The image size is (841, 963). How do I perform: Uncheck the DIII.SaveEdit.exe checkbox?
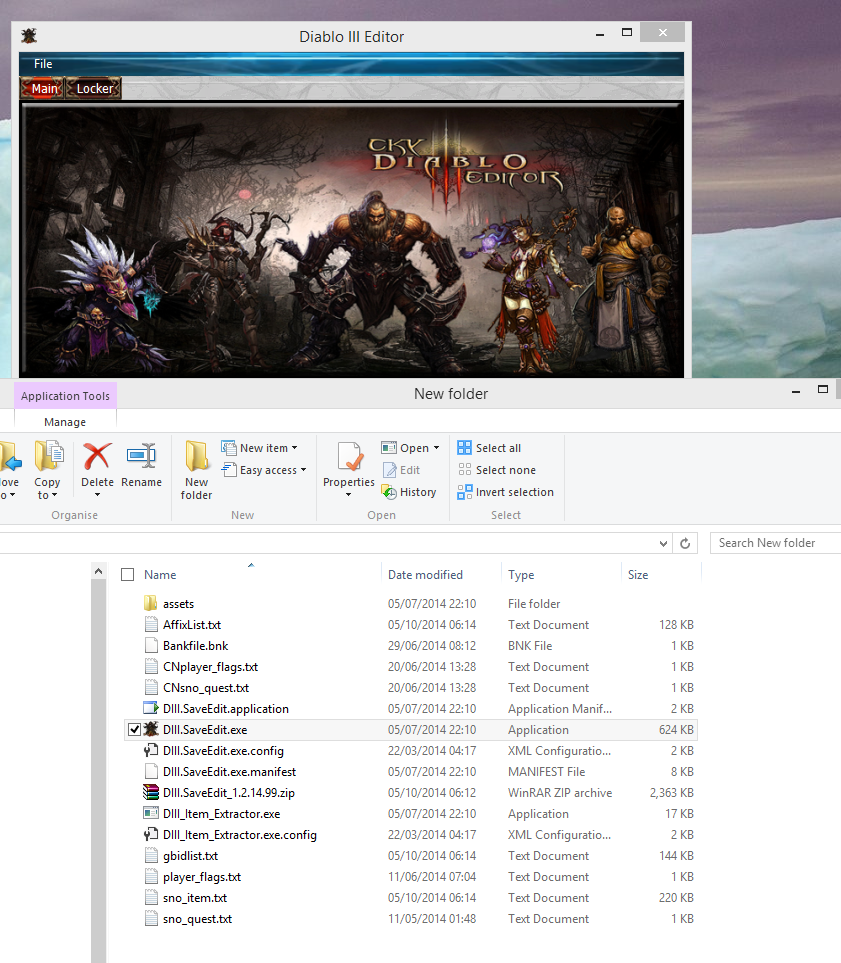134,730
